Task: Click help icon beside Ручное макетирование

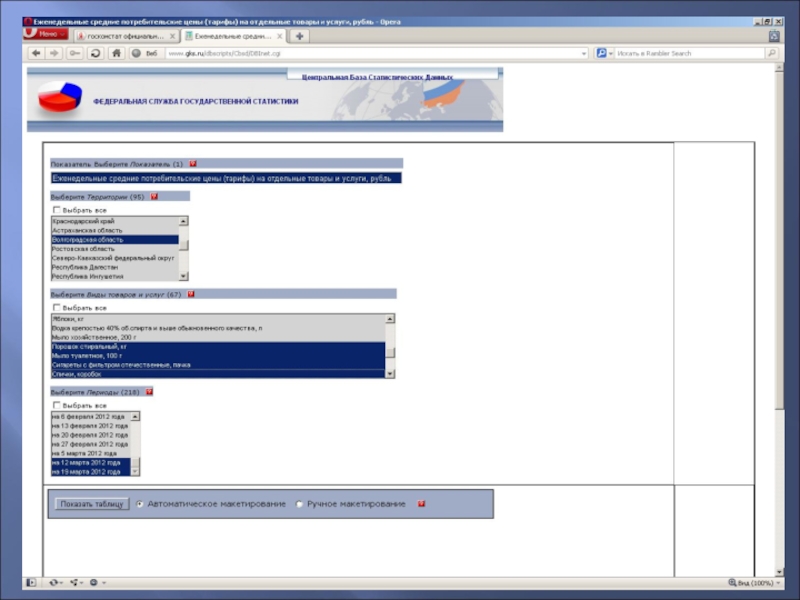Action: pos(421,504)
